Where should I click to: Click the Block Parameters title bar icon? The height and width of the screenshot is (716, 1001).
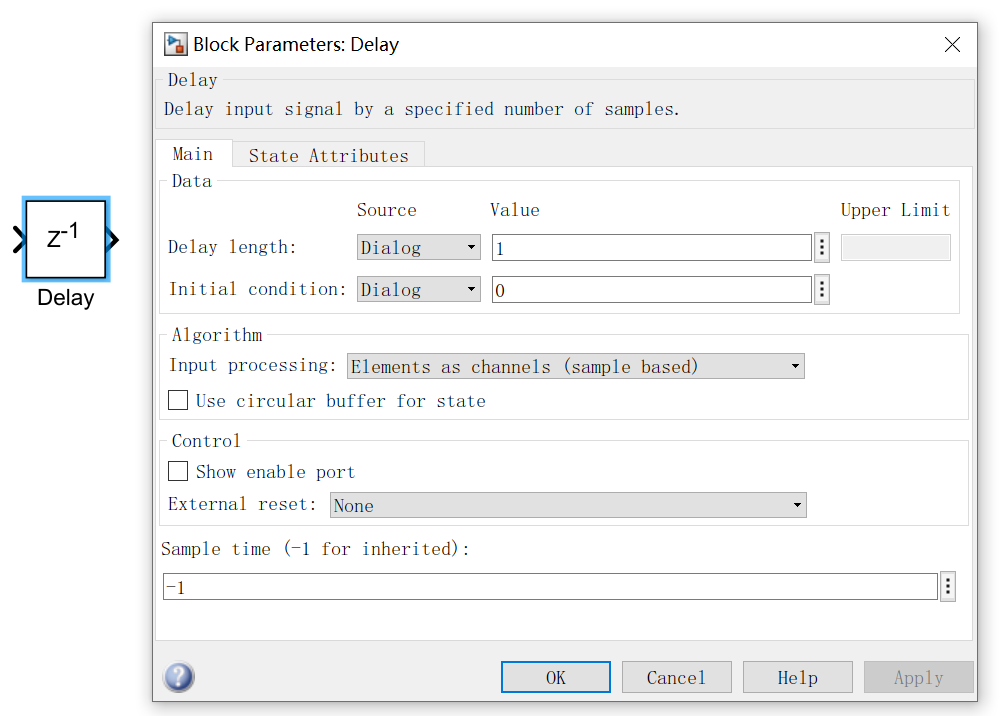coord(176,44)
